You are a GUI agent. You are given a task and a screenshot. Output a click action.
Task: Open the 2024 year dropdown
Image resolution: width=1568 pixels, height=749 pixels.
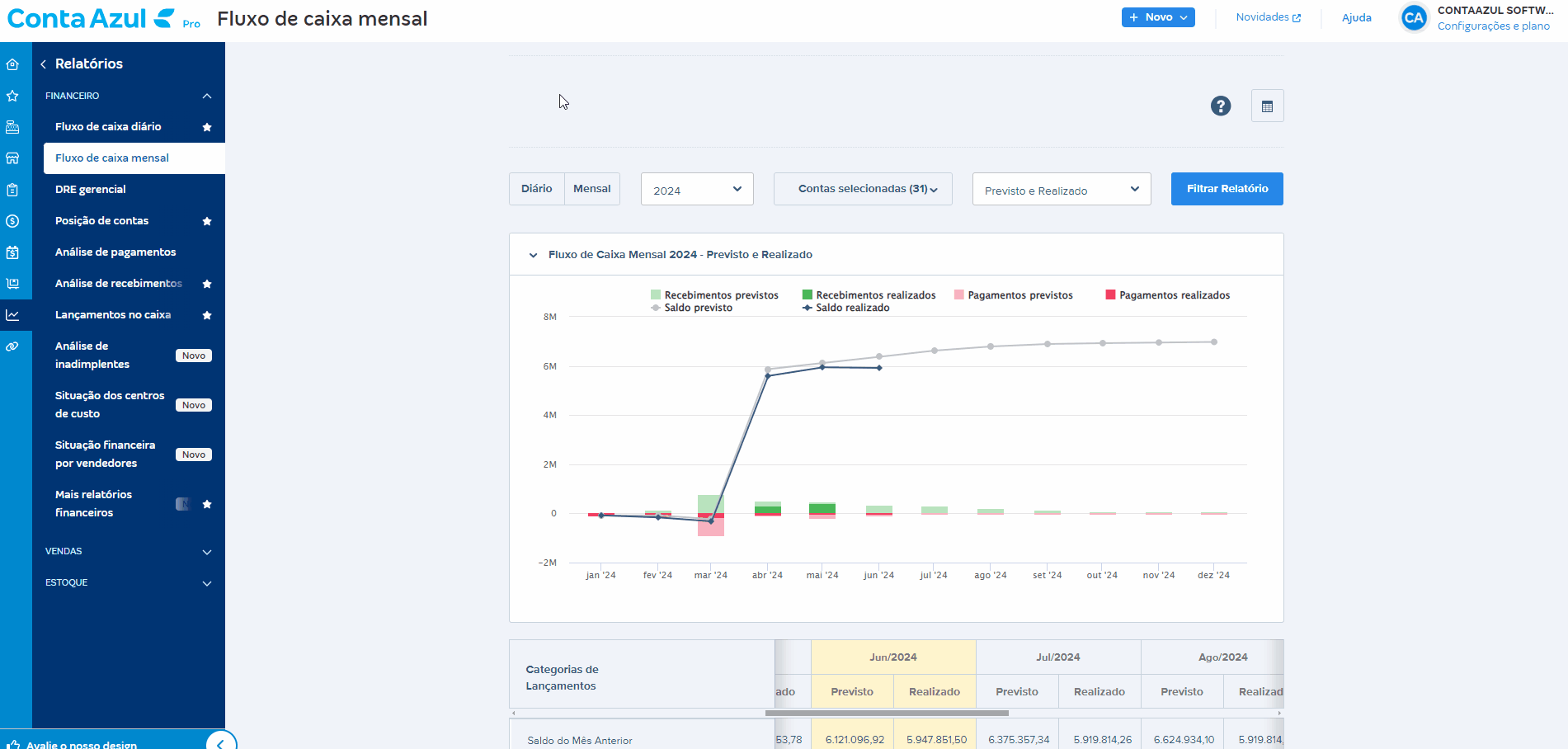697,190
